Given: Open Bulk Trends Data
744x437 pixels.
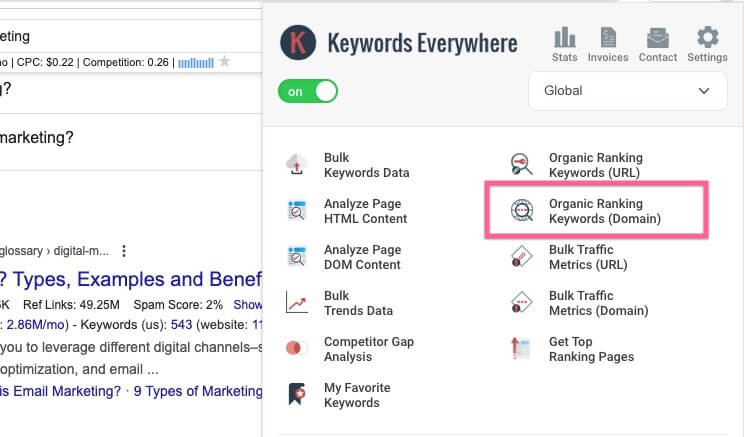Looking at the screenshot, I should tap(358, 303).
